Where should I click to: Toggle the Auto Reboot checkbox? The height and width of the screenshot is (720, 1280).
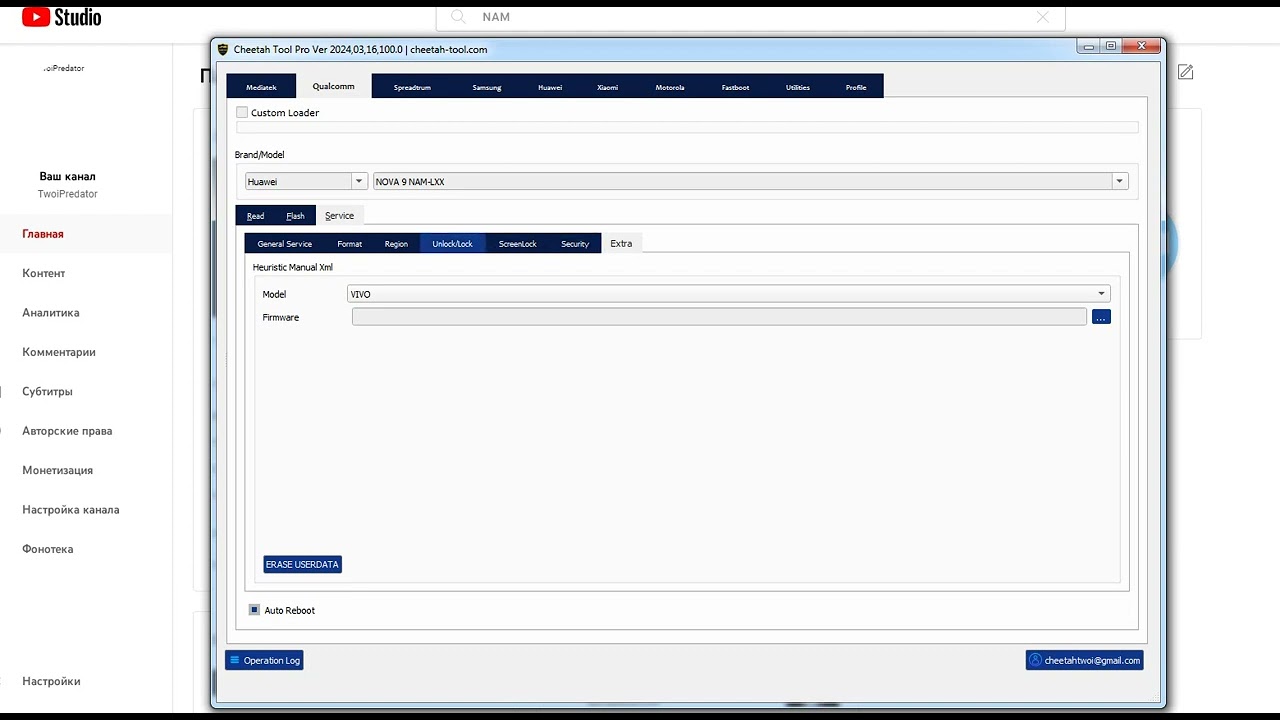pyautogui.click(x=255, y=610)
